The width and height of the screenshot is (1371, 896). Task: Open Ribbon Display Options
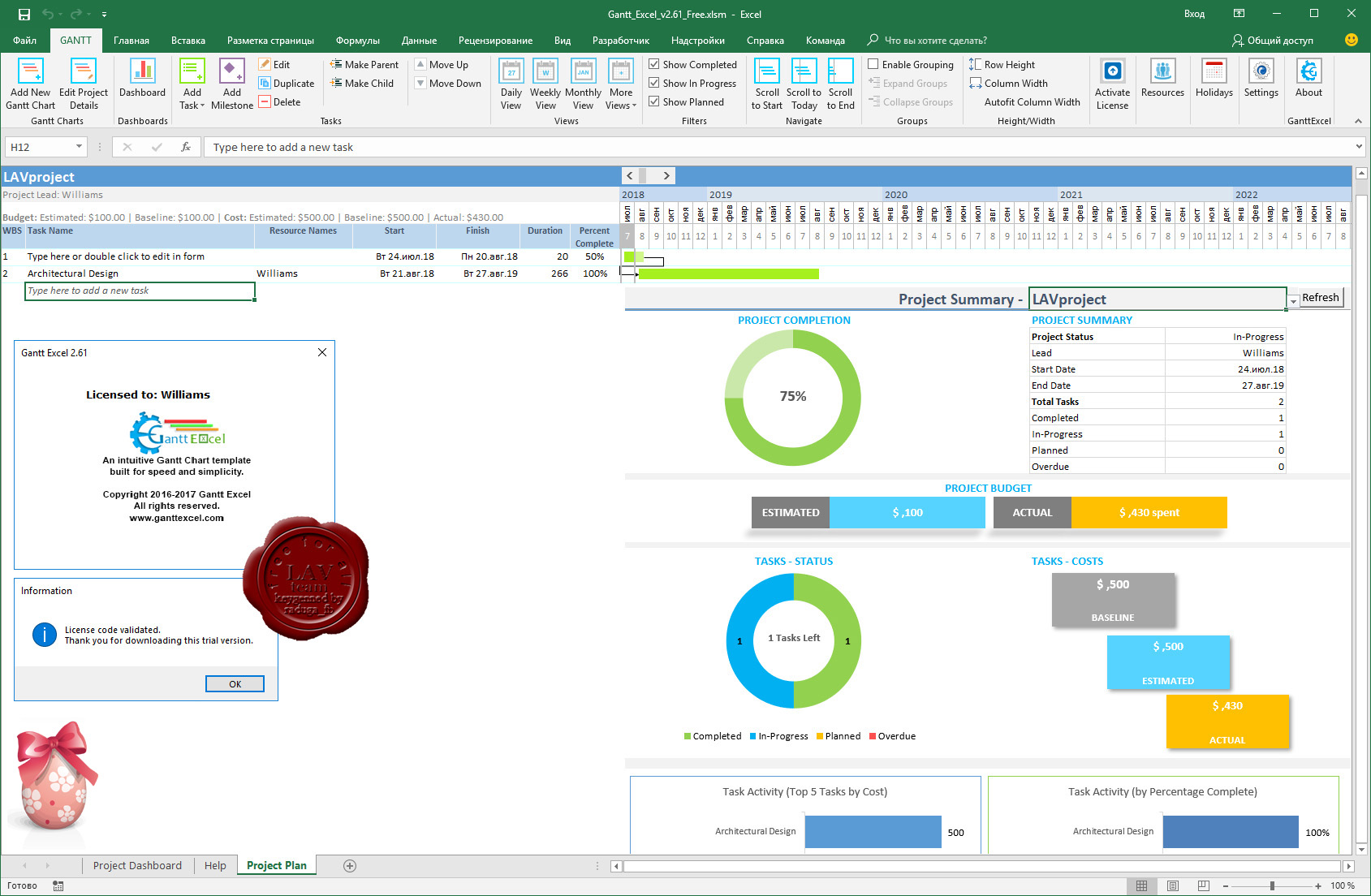tap(1239, 14)
